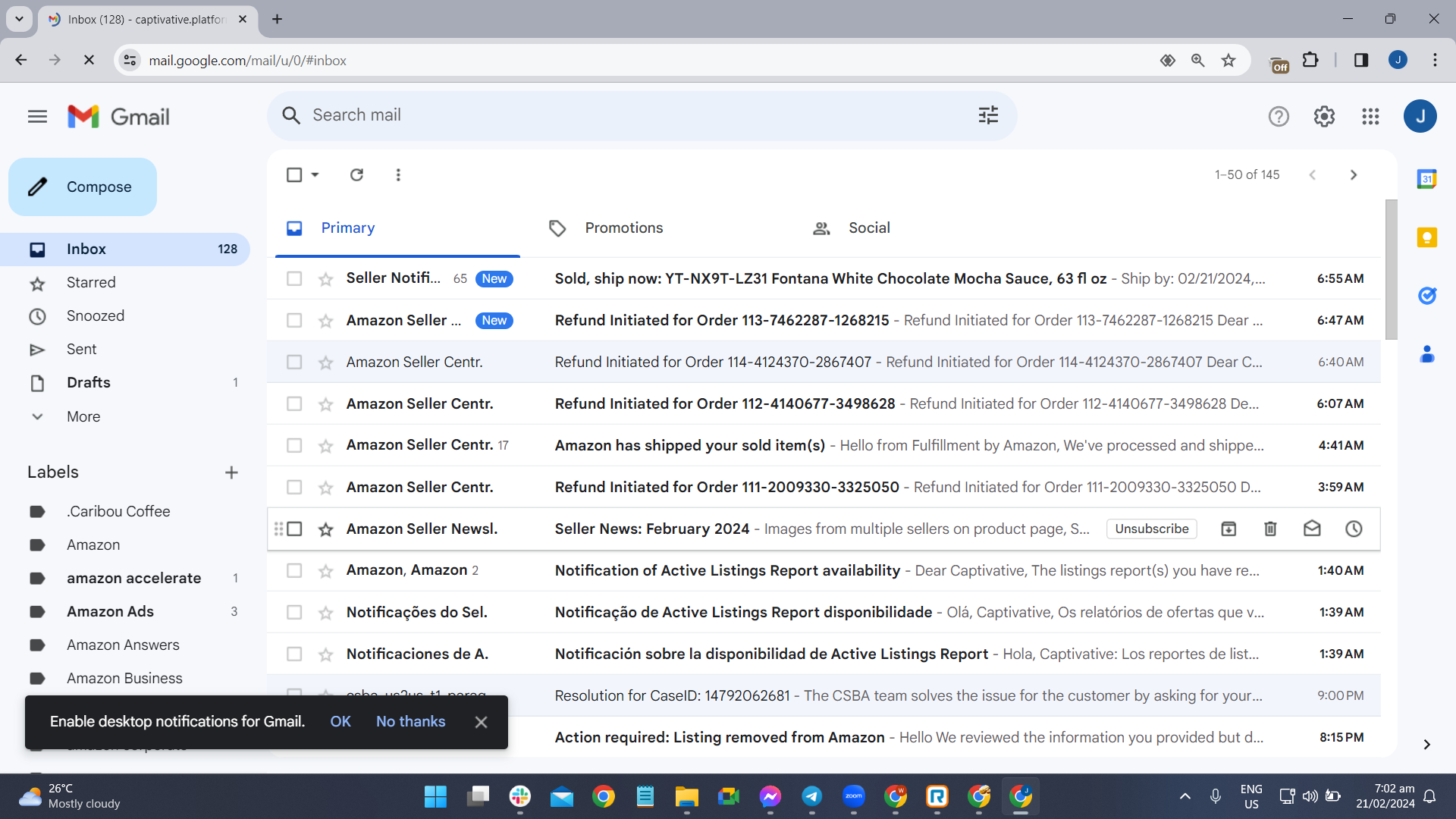
Task: Click the browser address bar
Action: pos(645,61)
